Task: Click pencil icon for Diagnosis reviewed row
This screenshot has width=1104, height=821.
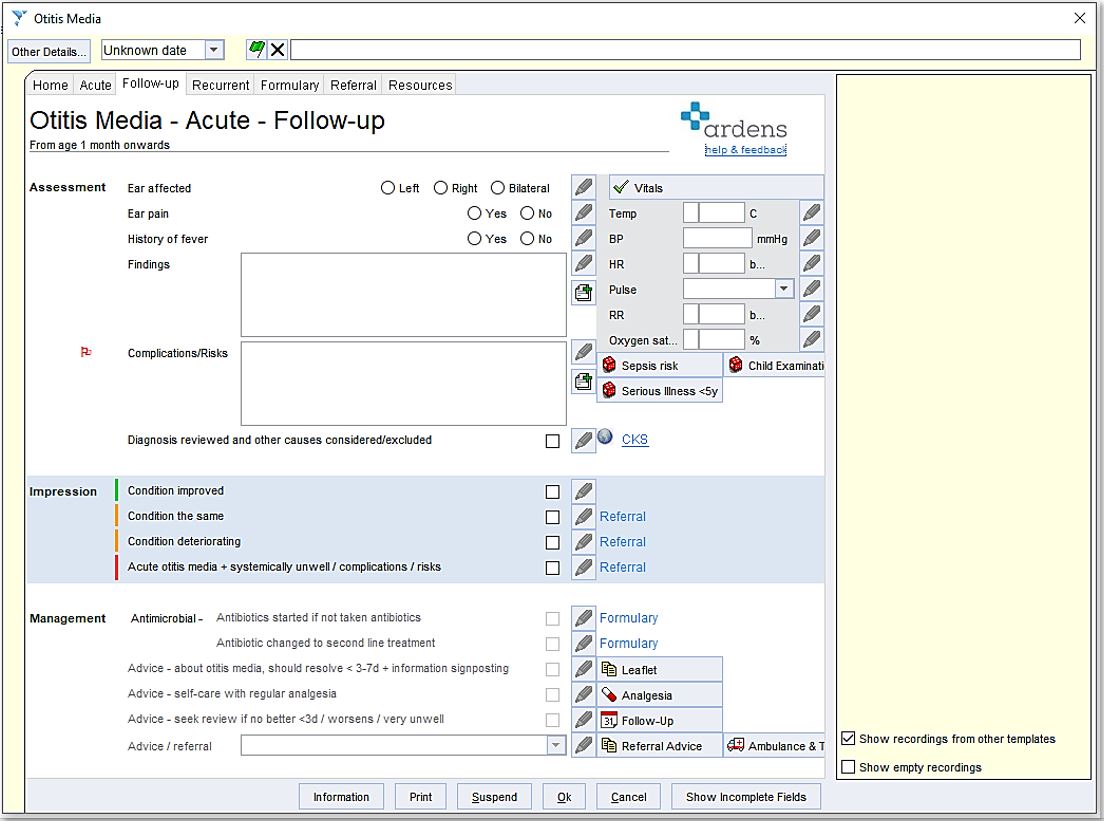Action: point(583,441)
